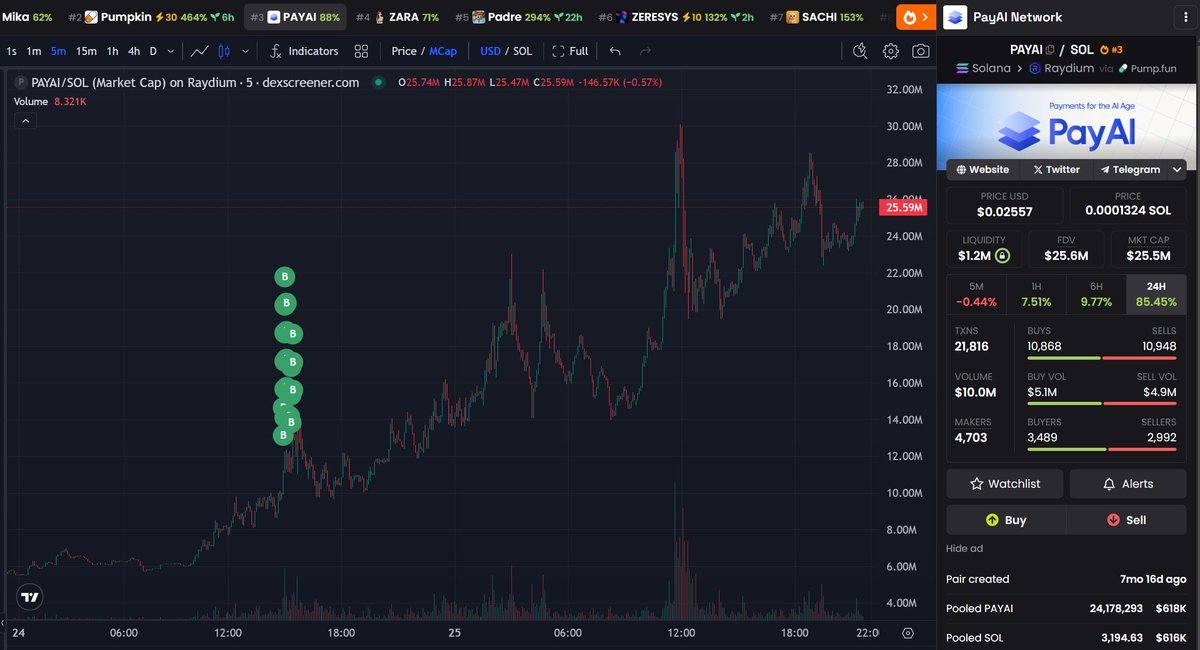The width and height of the screenshot is (1200, 650).
Task: Click the top buy marker B
Action: (285, 276)
